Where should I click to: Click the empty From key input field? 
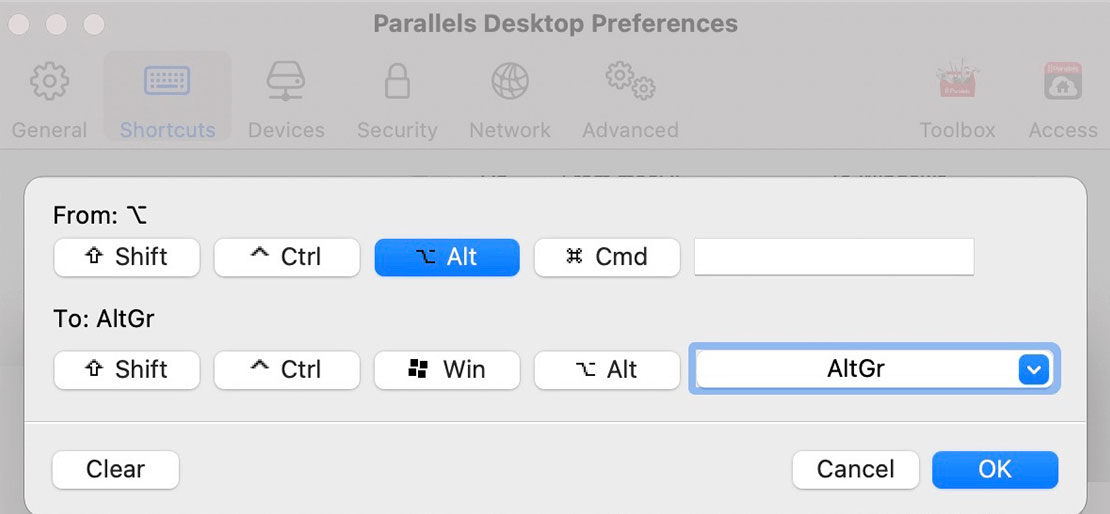tap(834, 257)
